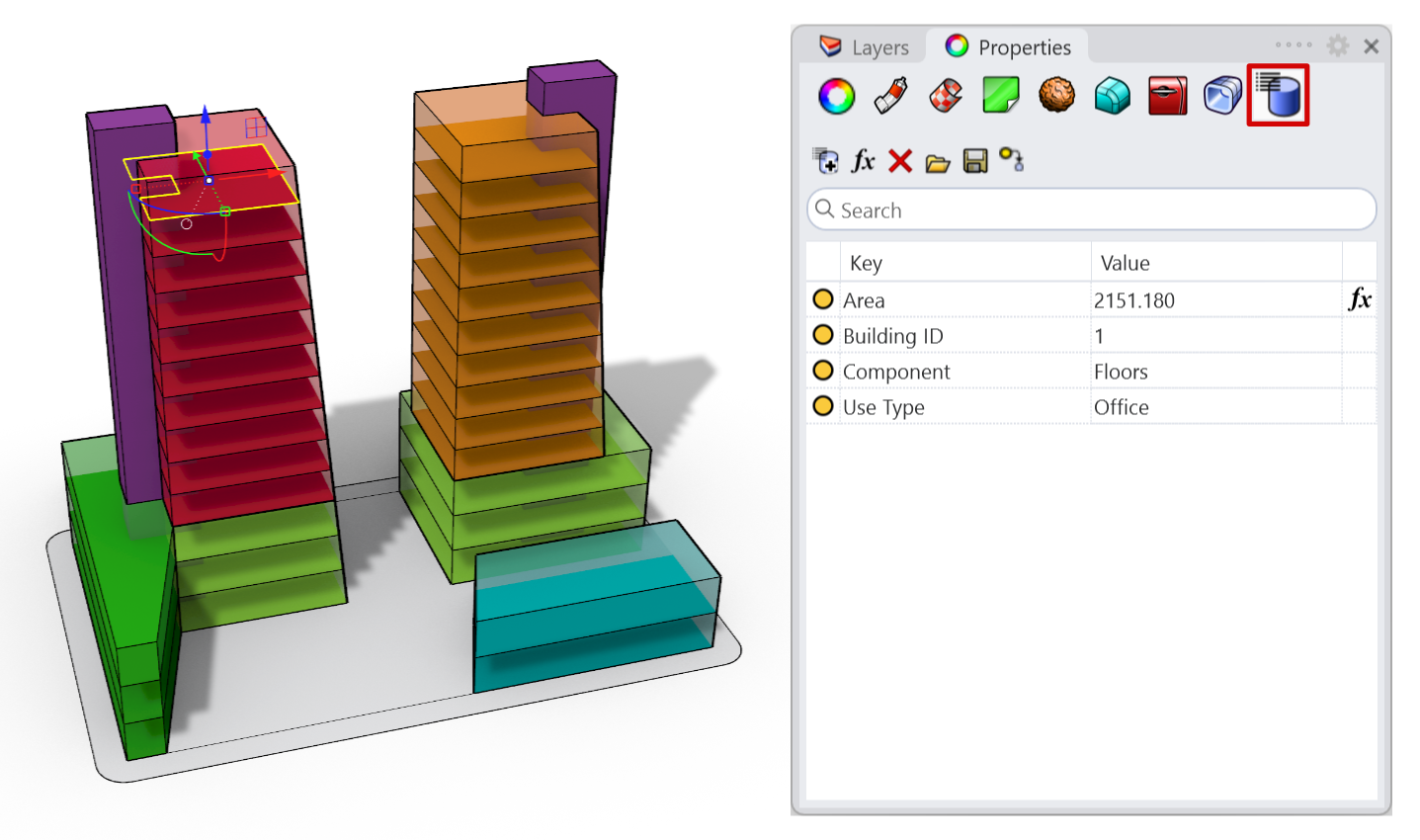1420x840 pixels.
Task: Open the panel overflow dots menu
Action: 1293,43
